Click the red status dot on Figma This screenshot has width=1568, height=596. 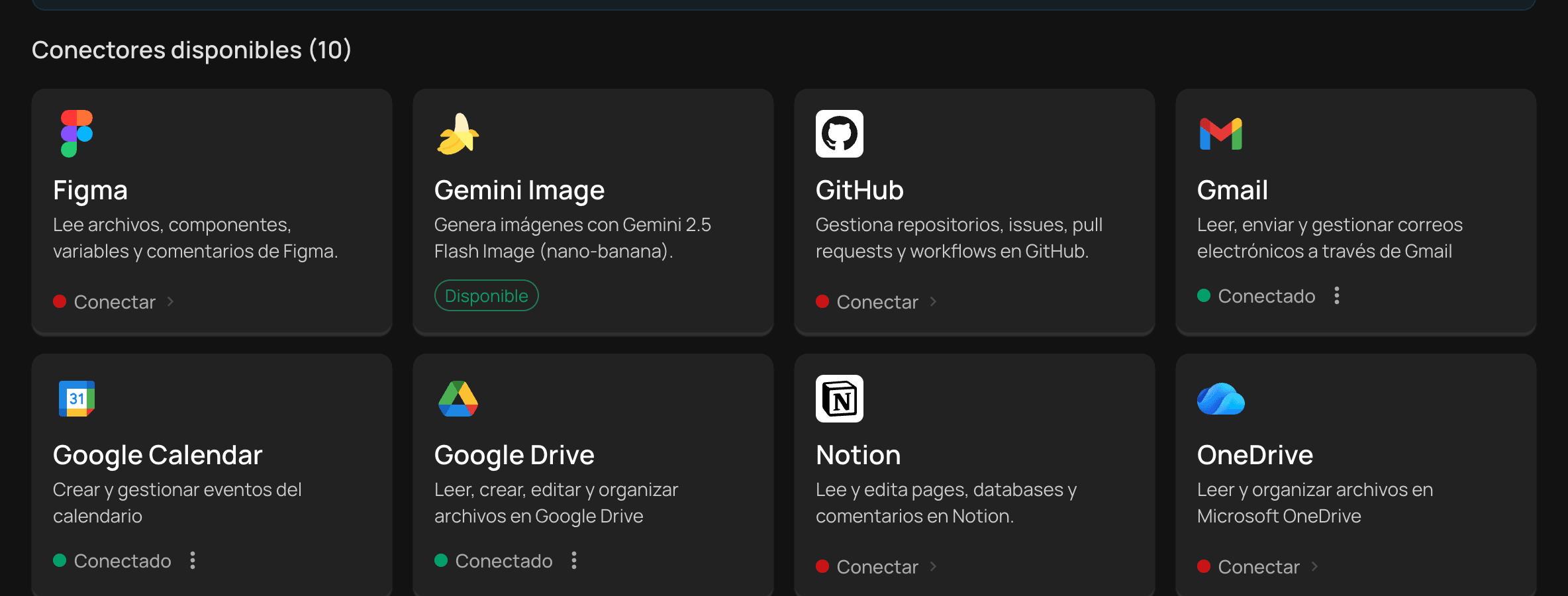pos(60,301)
